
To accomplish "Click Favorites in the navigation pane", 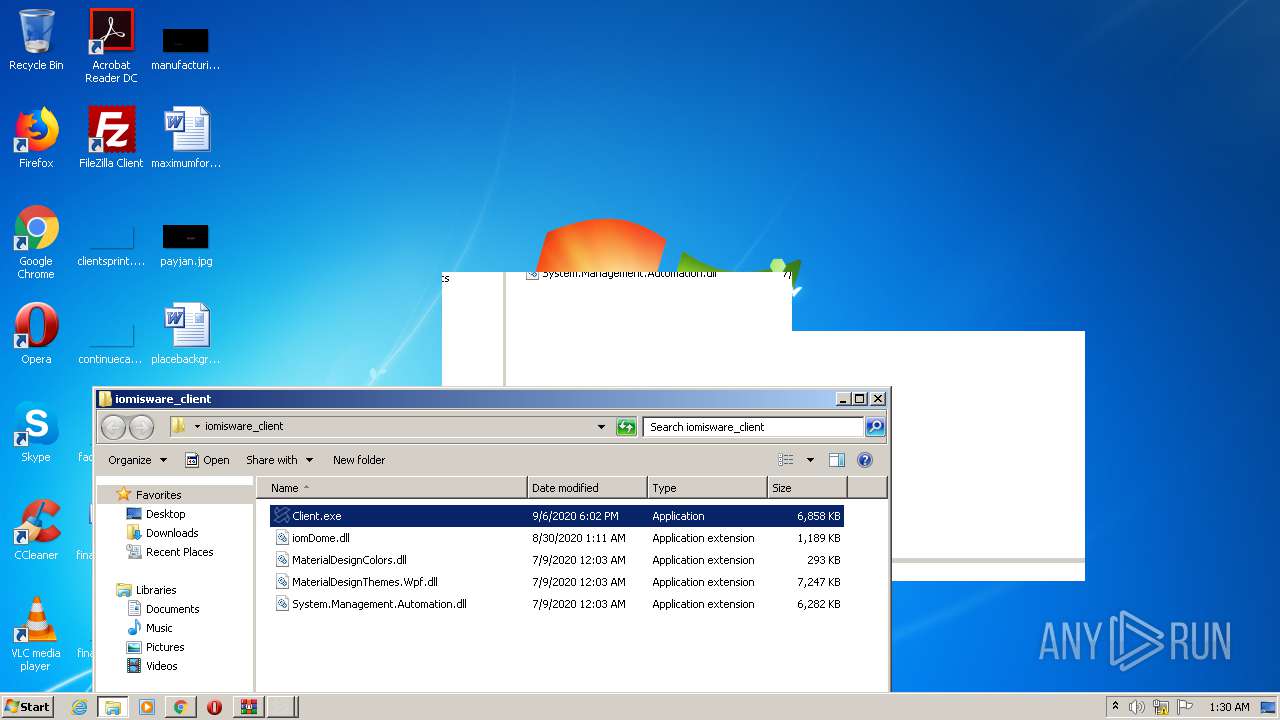I will point(158,495).
